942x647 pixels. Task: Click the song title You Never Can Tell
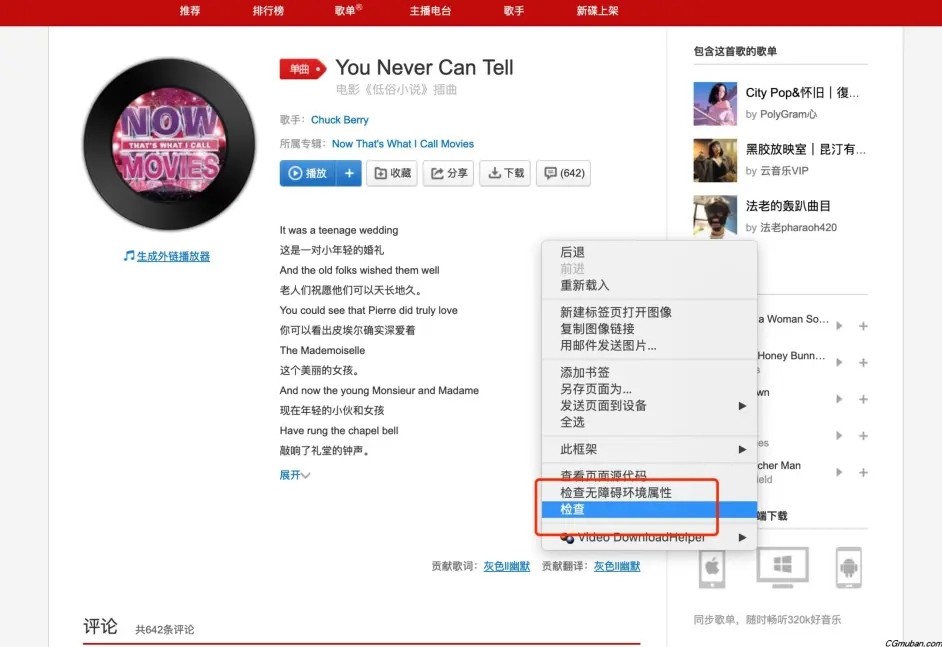pos(424,67)
